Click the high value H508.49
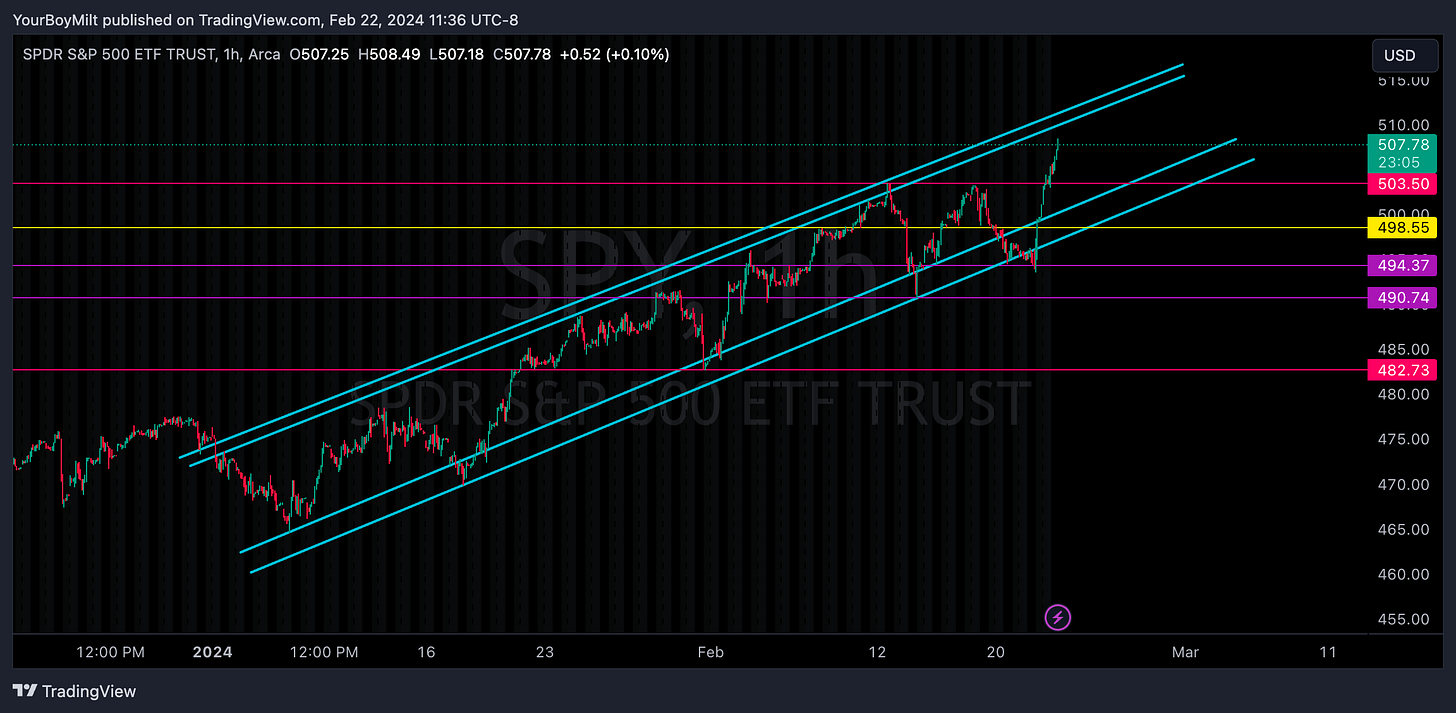Screen dimensions: 1456x713 389,54
